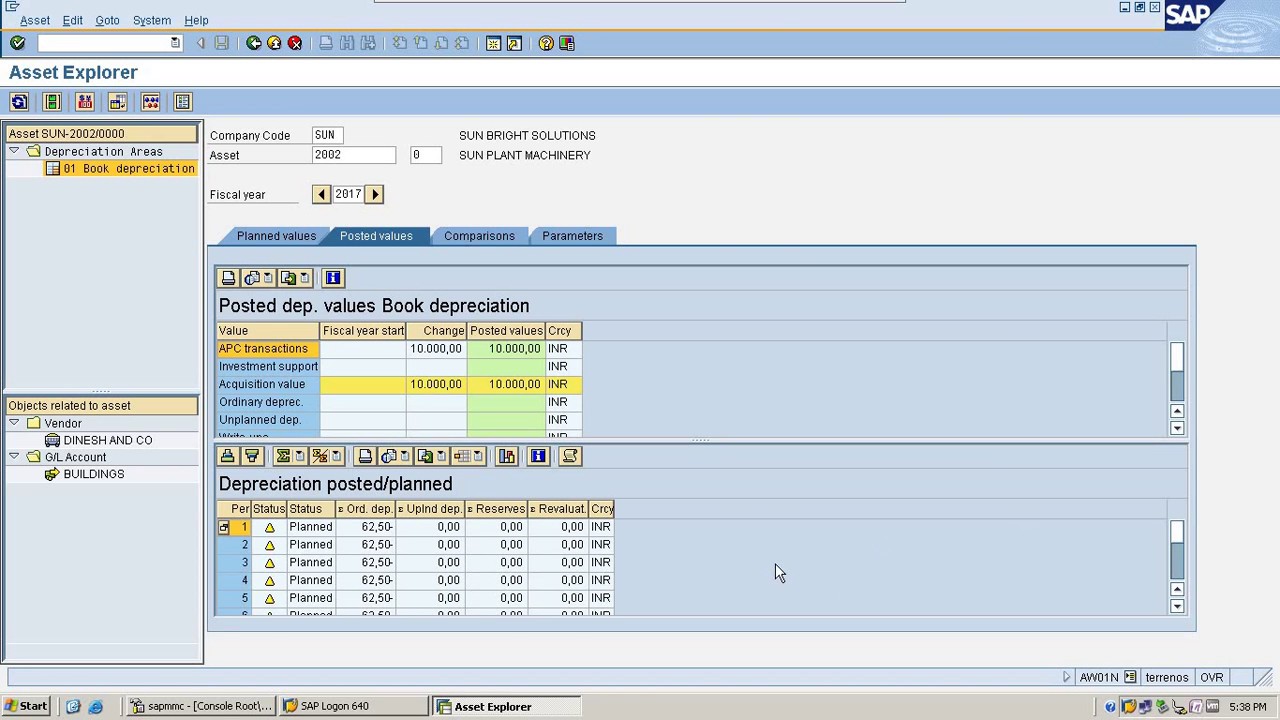Click the asset values icon with red numbers
This screenshot has width=1280, height=720.
click(85, 102)
